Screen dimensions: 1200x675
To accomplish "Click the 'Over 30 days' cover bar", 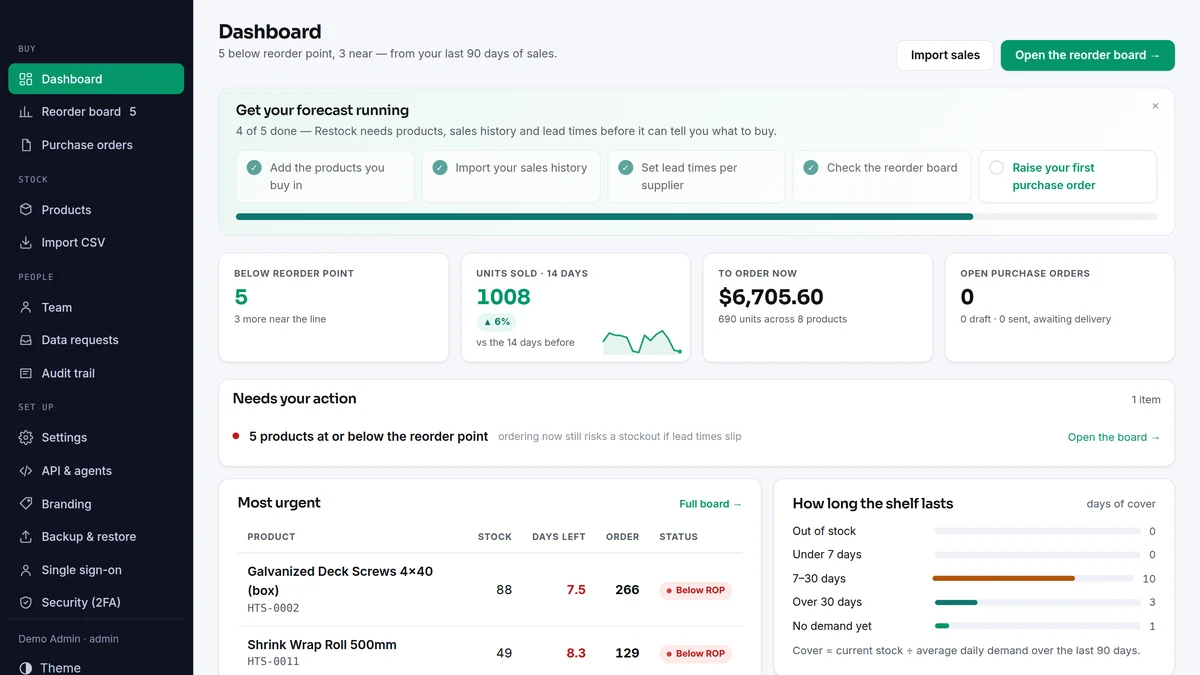I will pos(956,602).
